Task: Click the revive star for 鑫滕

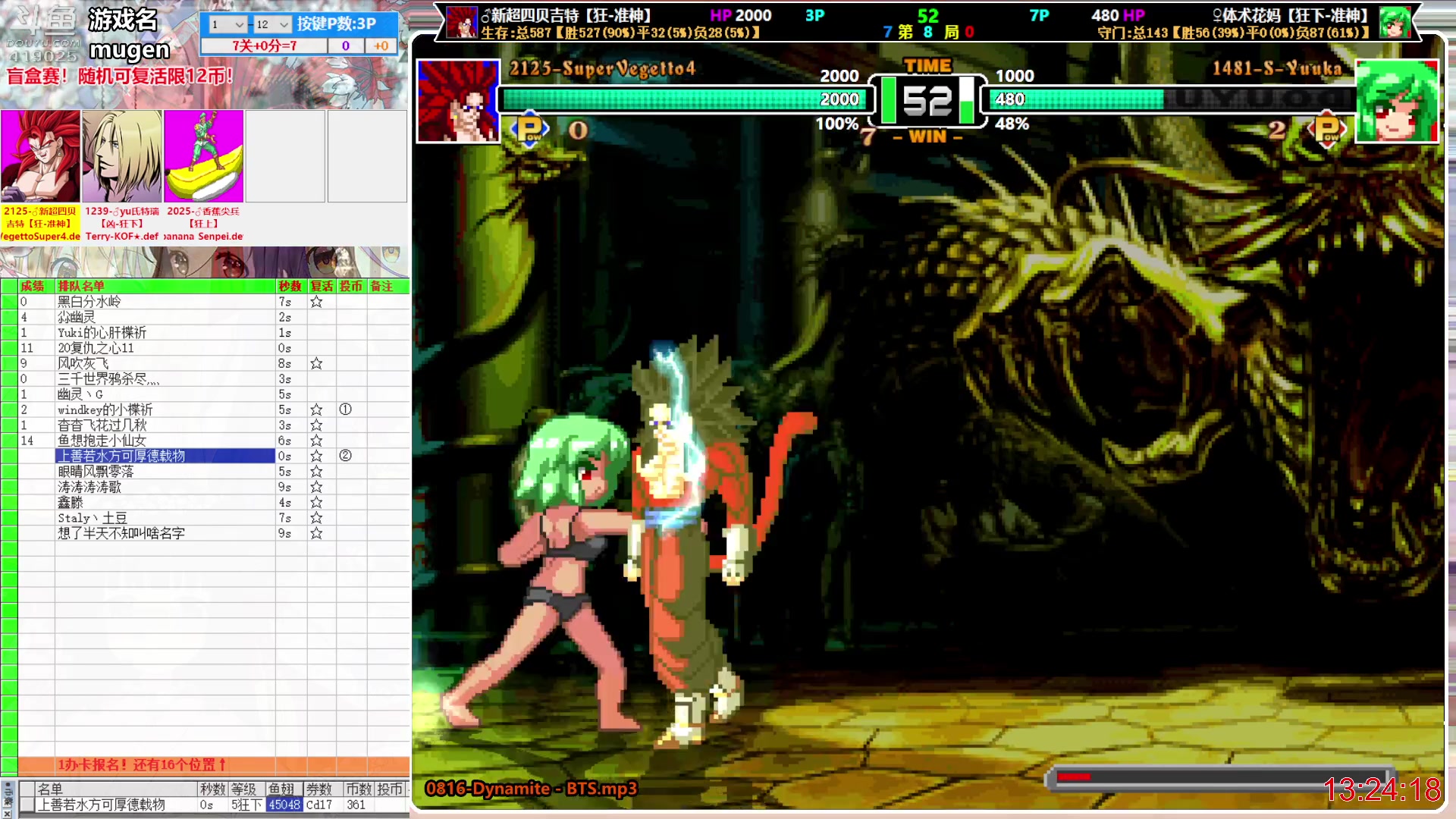Action: [316, 503]
